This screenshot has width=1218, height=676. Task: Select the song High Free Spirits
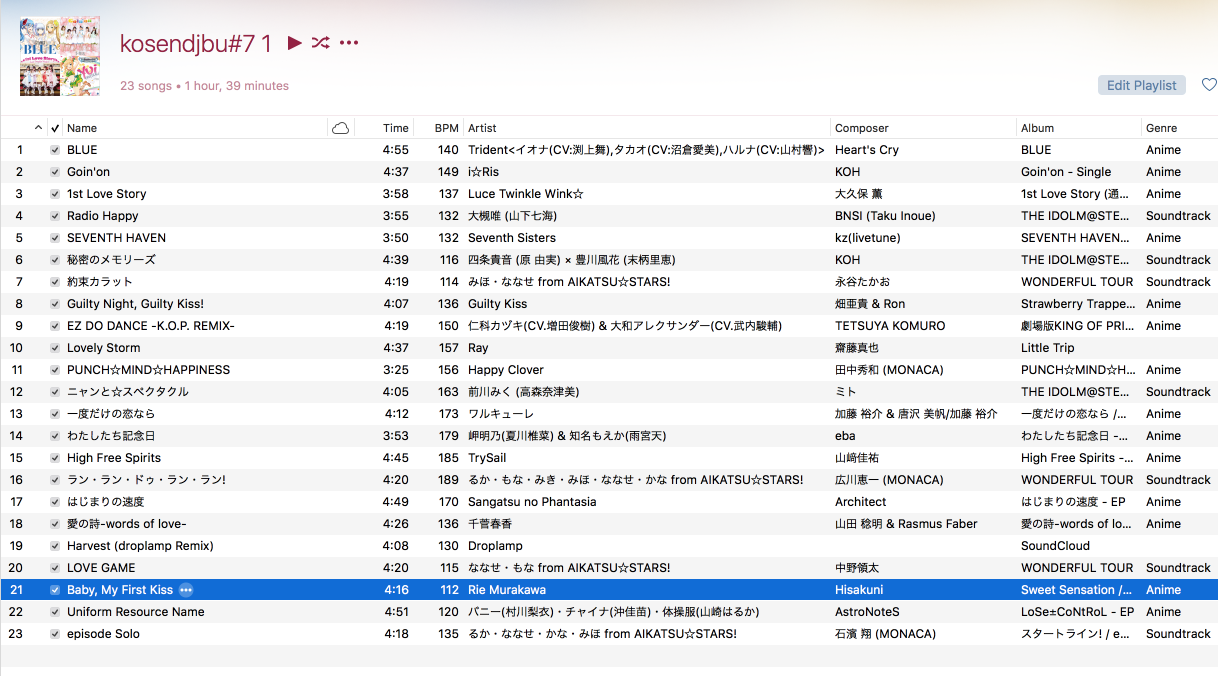click(114, 458)
